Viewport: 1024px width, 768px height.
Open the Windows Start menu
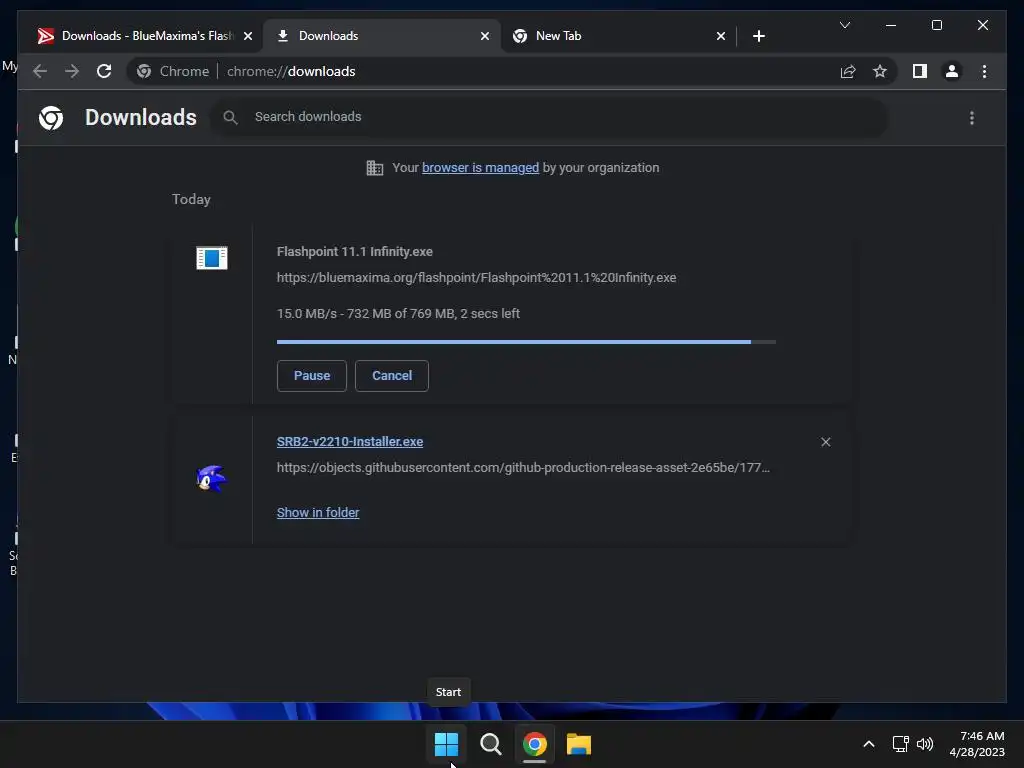[x=447, y=744]
